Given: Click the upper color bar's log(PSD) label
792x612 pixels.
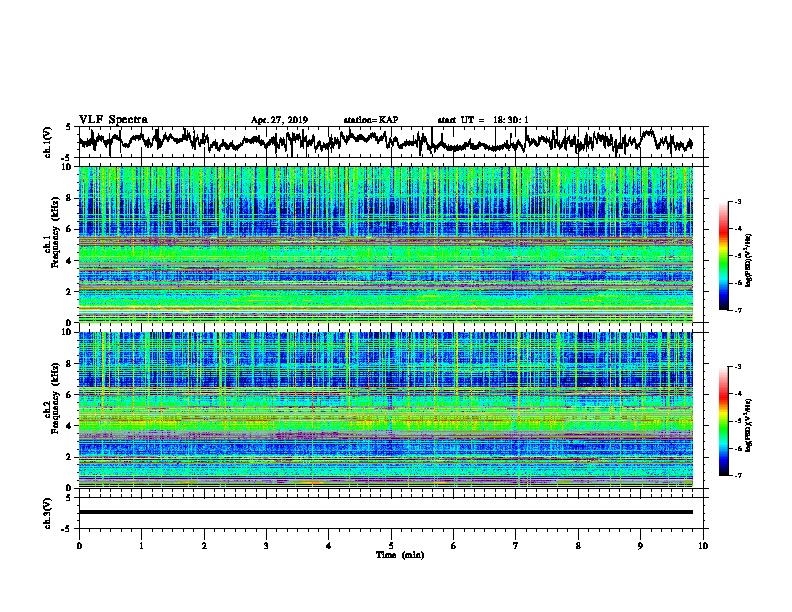Looking at the screenshot, I should coord(749,261).
